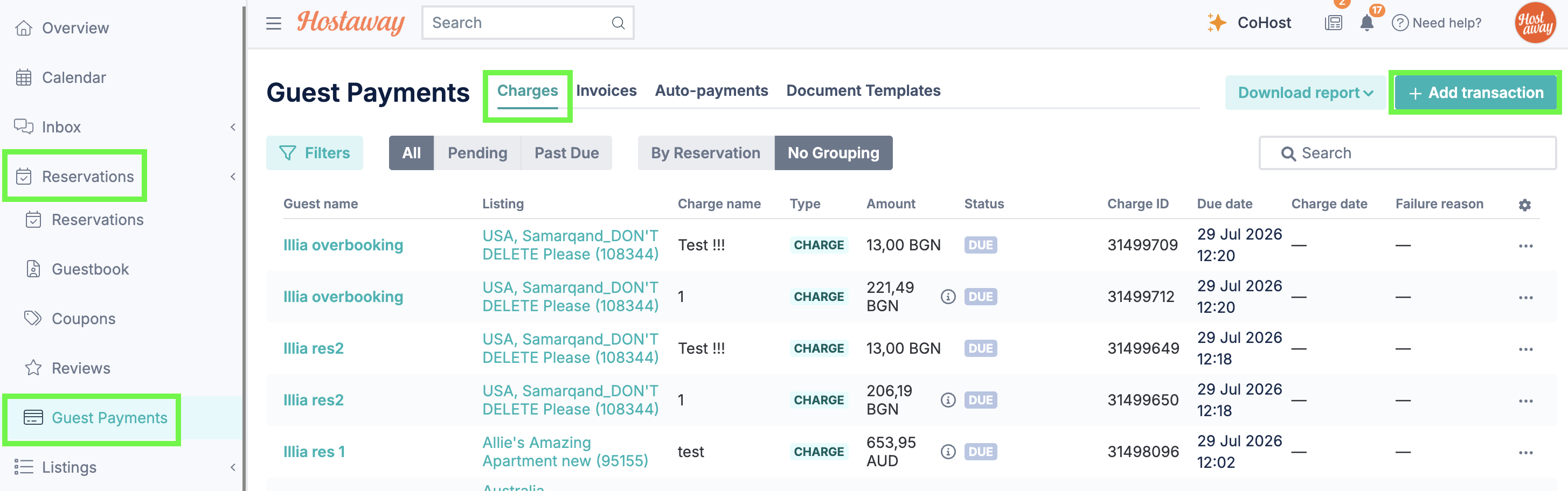Select the Pending status filter

[x=477, y=153]
